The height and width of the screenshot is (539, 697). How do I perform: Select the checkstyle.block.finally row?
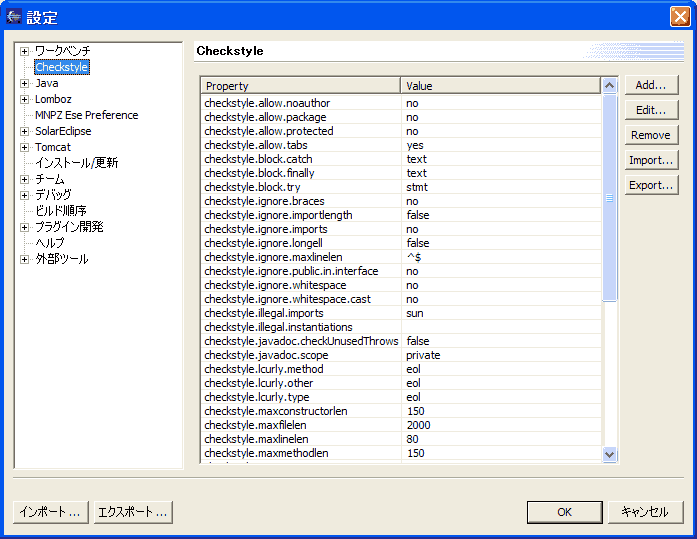(401, 173)
